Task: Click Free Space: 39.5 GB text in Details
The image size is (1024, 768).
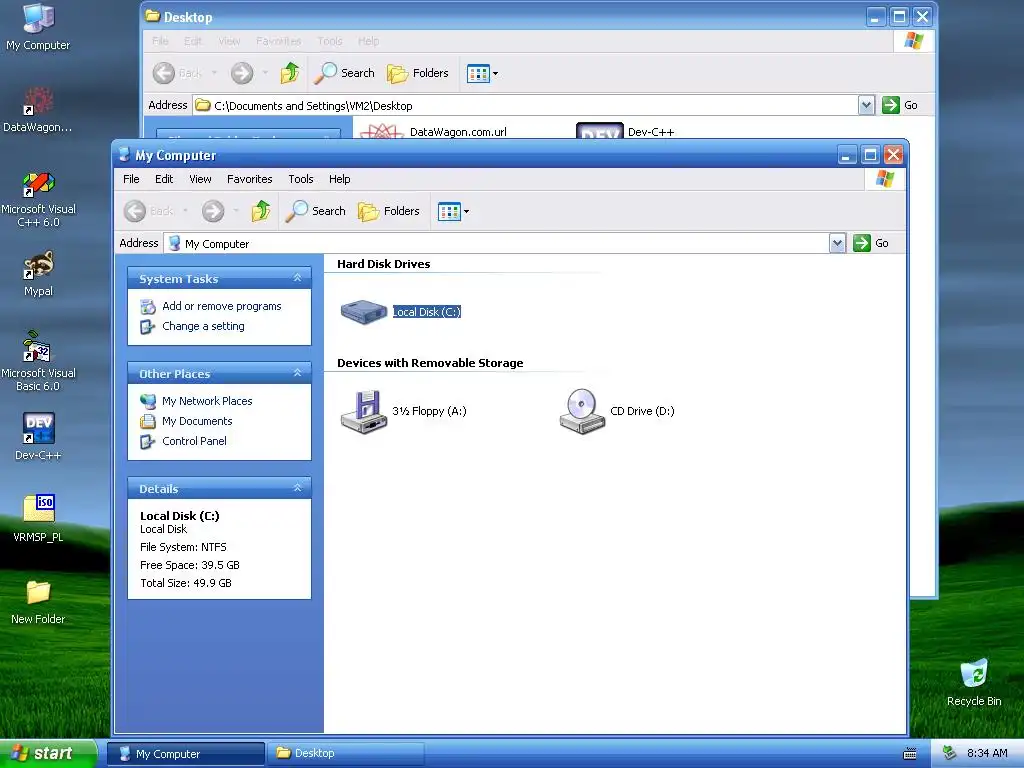Action: [189, 566]
